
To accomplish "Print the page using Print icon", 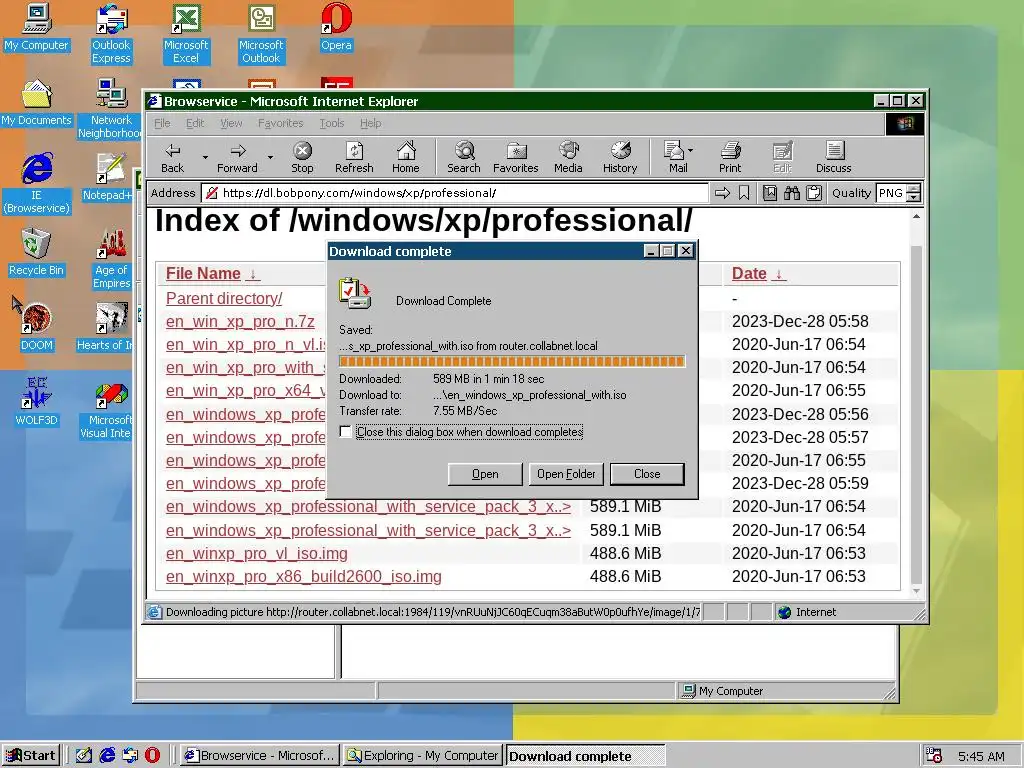I will click(730, 157).
